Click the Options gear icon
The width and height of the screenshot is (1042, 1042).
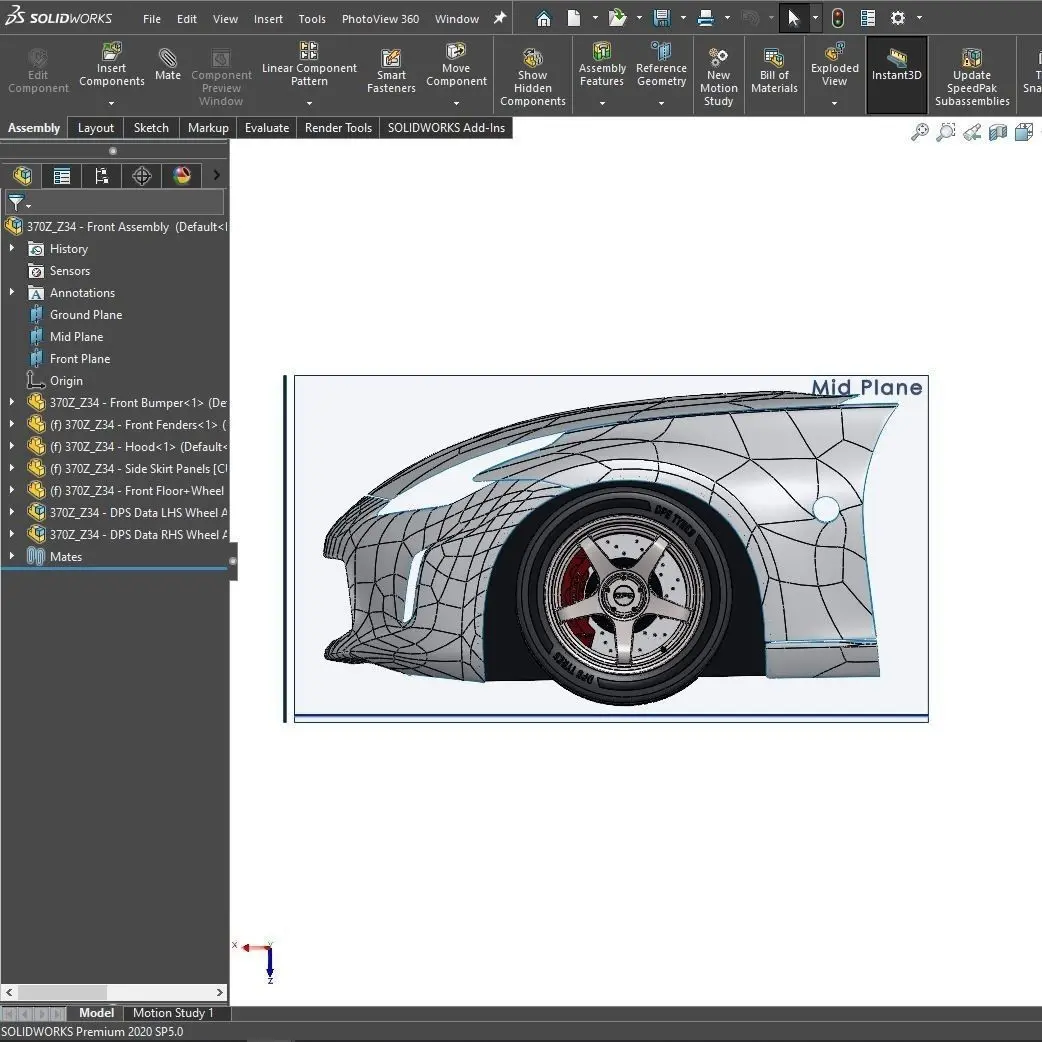[898, 18]
